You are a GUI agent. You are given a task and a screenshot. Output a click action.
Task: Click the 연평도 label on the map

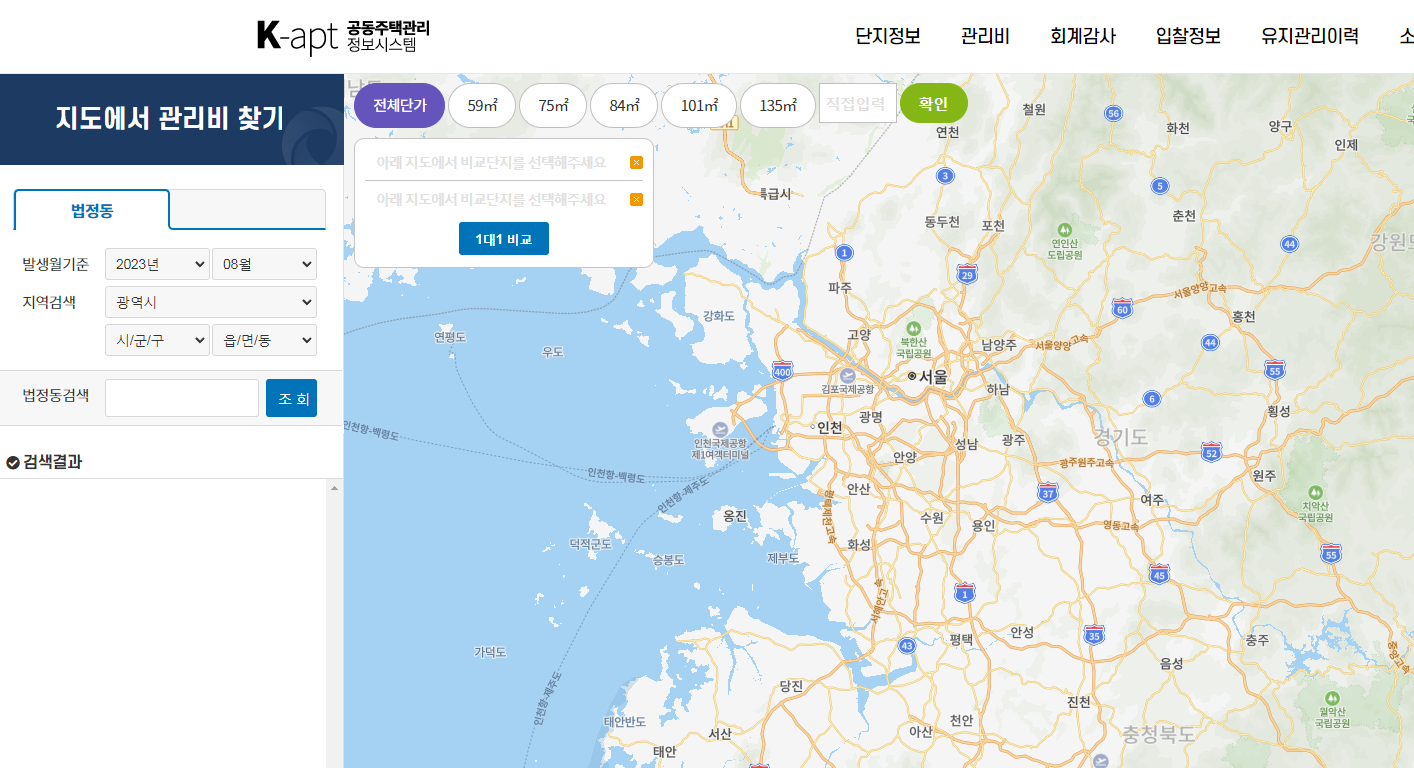click(450, 337)
